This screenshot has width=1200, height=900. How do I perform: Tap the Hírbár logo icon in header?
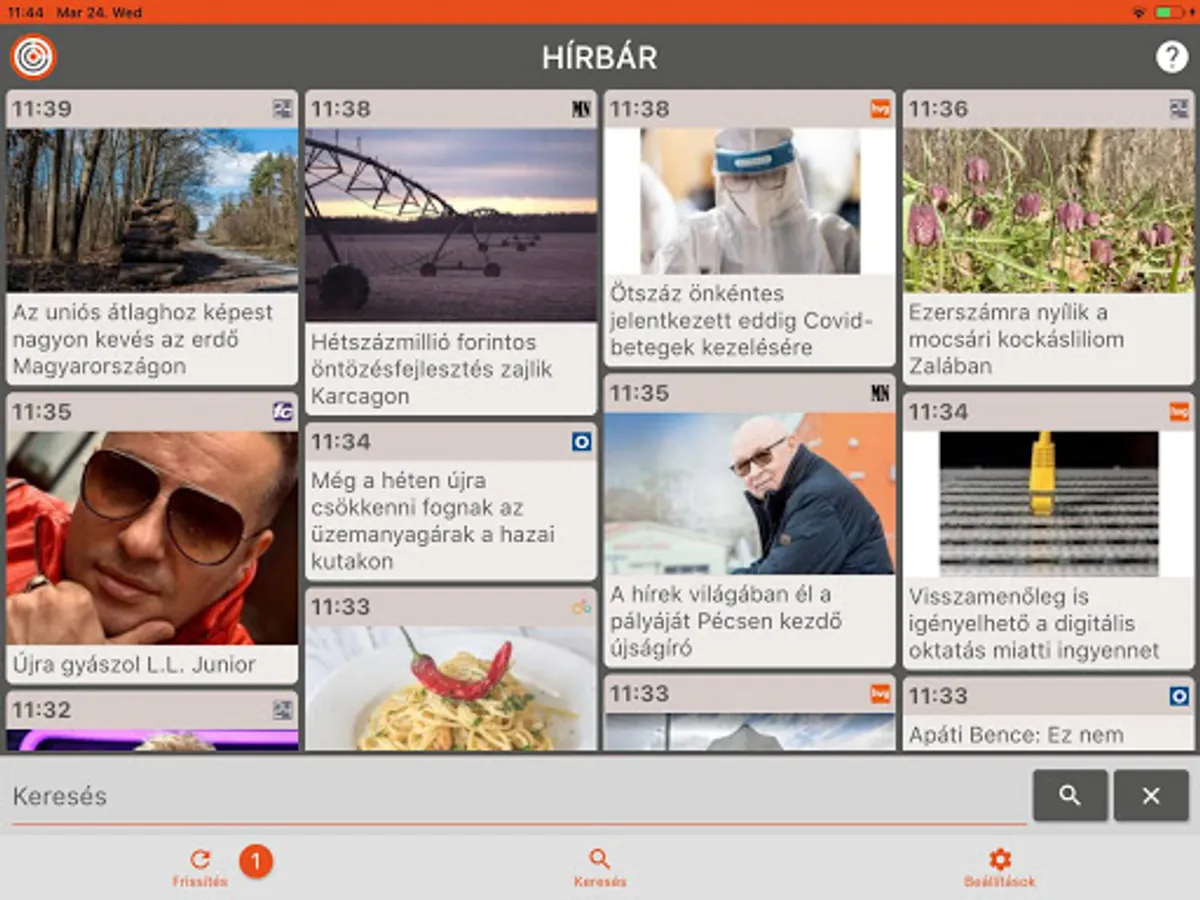click(33, 57)
